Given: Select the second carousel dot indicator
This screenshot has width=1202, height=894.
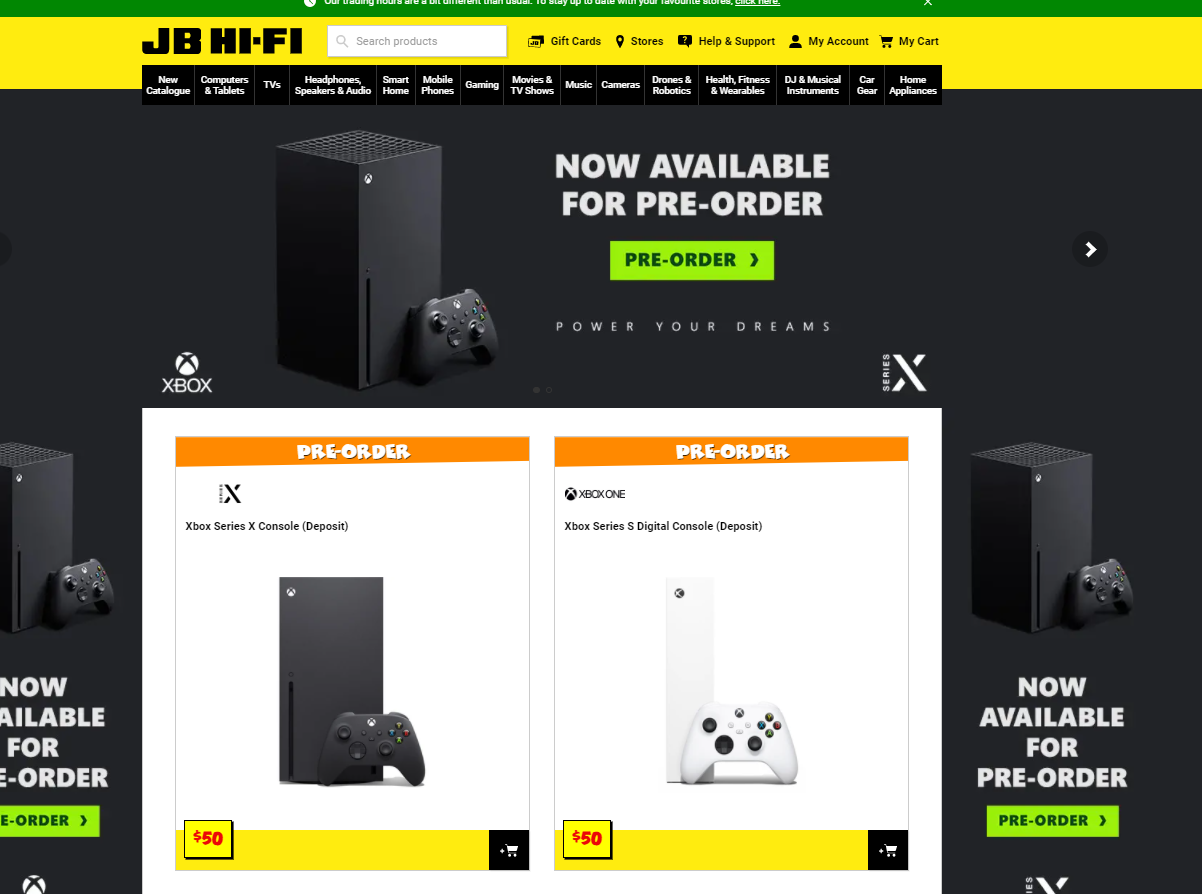Looking at the screenshot, I should tap(549, 390).
